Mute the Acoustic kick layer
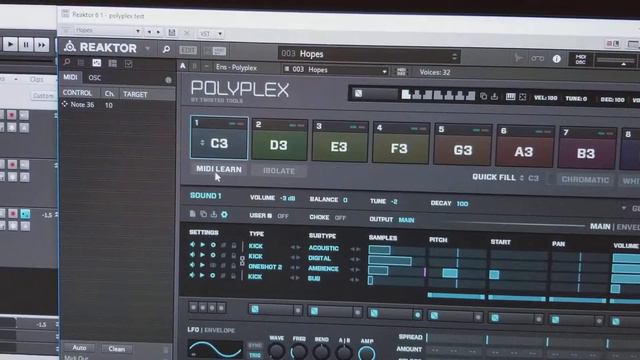The width and height of the screenshot is (640, 360). 192,244
